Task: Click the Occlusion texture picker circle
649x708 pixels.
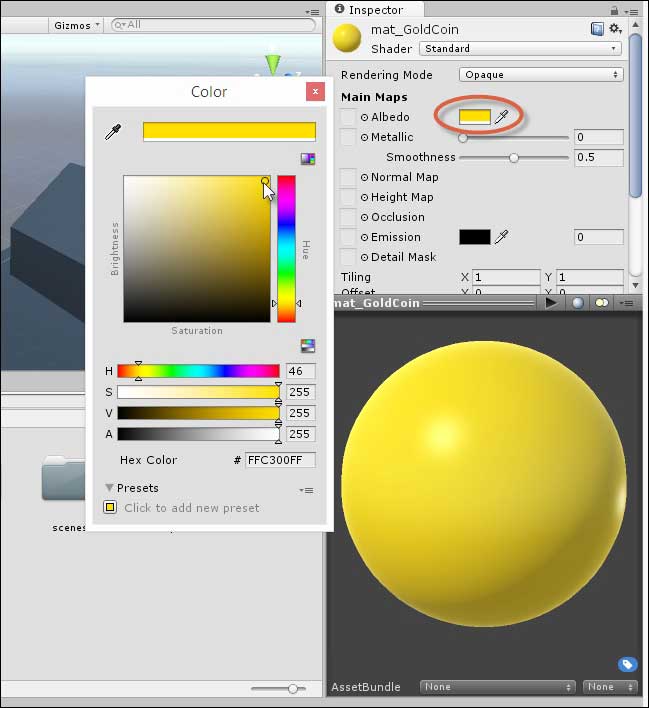Action: (x=364, y=217)
